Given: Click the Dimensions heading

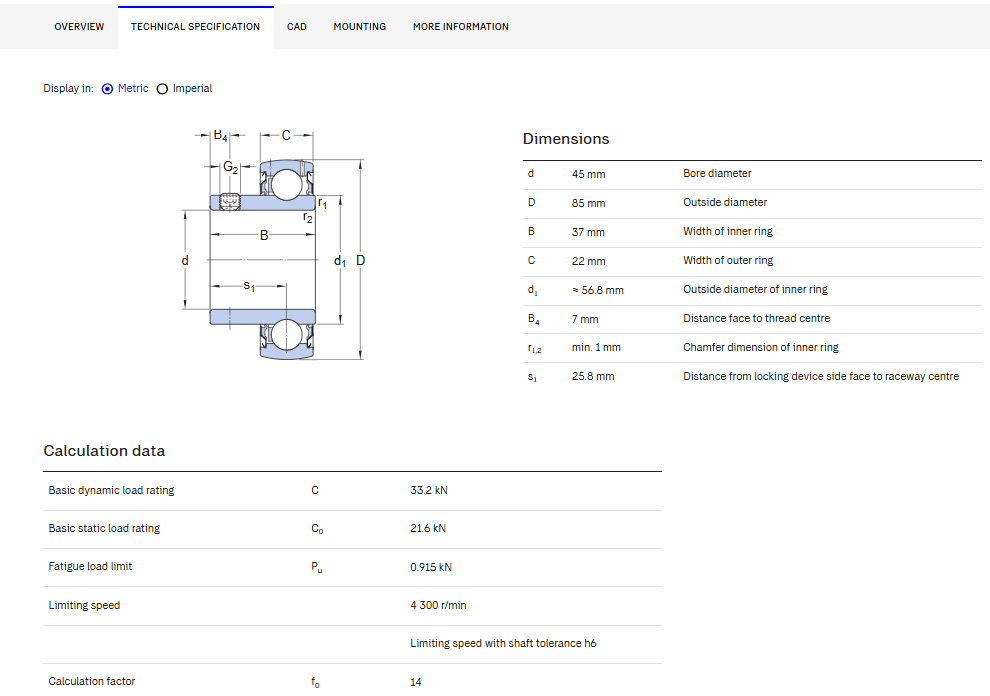Looking at the screenshot, I should click(566, 139).
